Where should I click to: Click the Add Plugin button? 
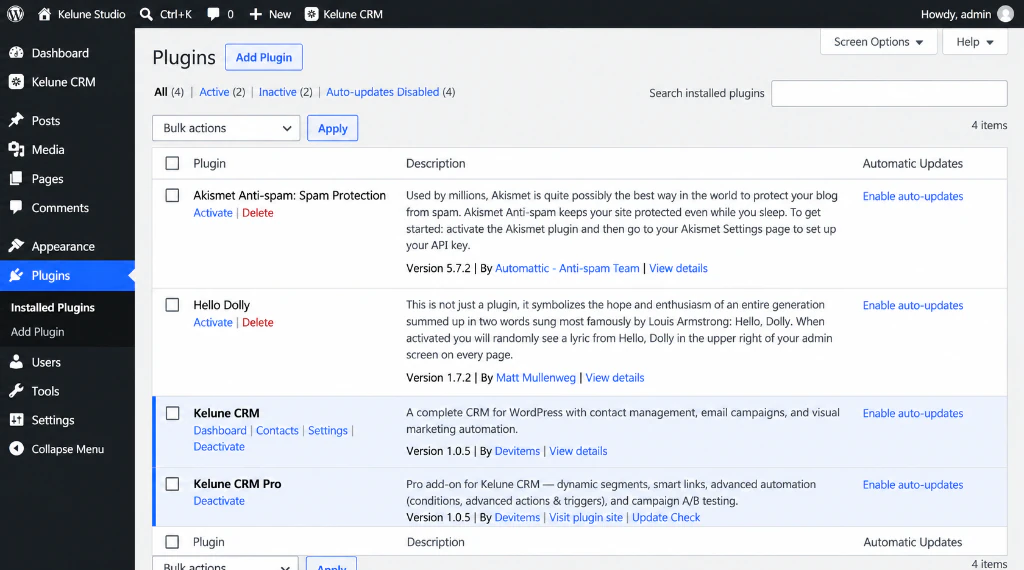click(x=264, y=57)
